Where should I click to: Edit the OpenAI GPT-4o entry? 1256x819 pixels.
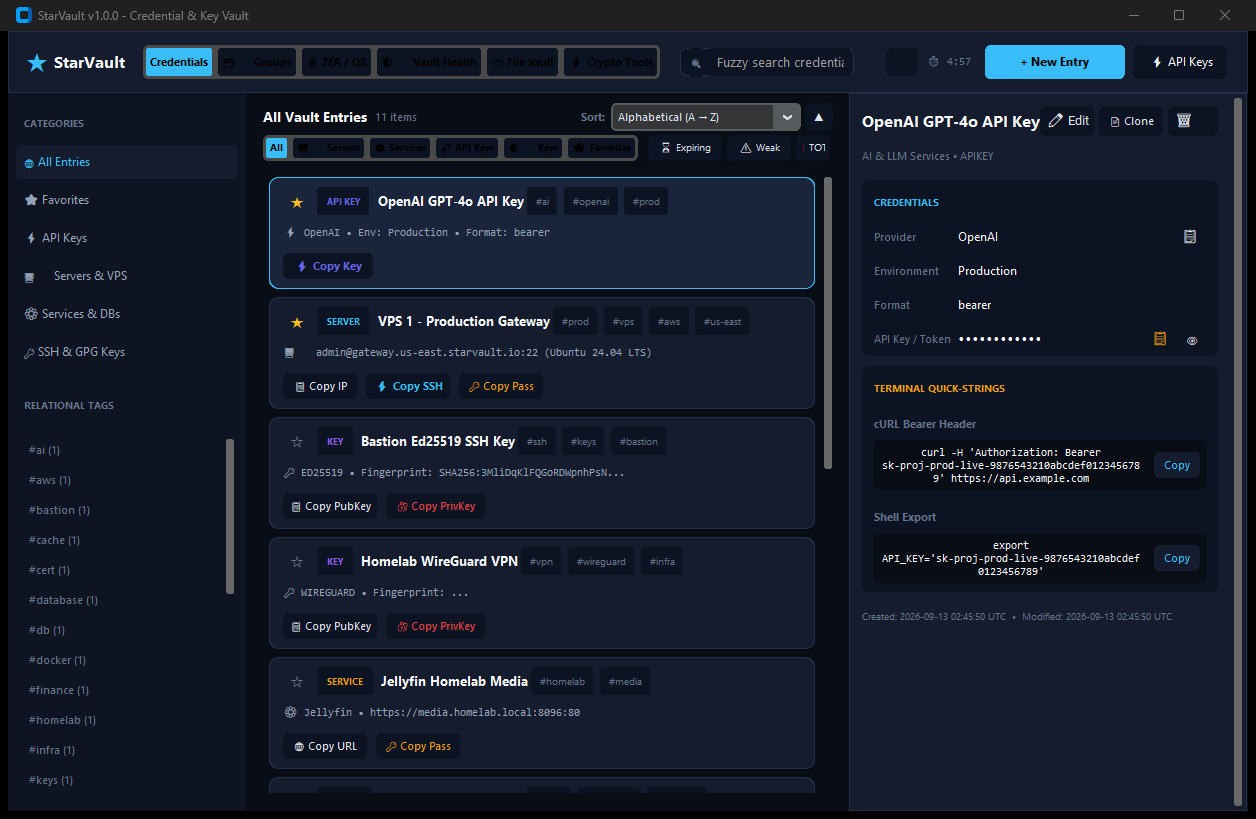pyautogui.click(x=1068, y=121)
